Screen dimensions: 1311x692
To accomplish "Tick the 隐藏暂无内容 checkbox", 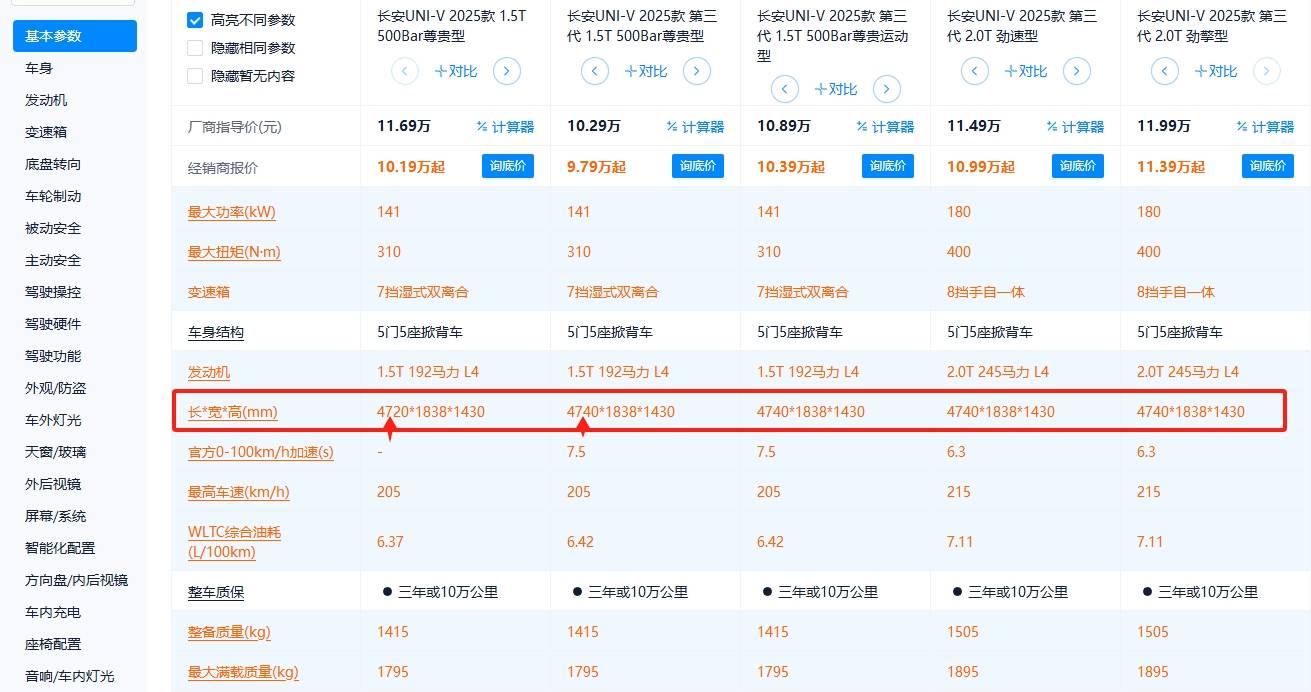I will 195,75.
